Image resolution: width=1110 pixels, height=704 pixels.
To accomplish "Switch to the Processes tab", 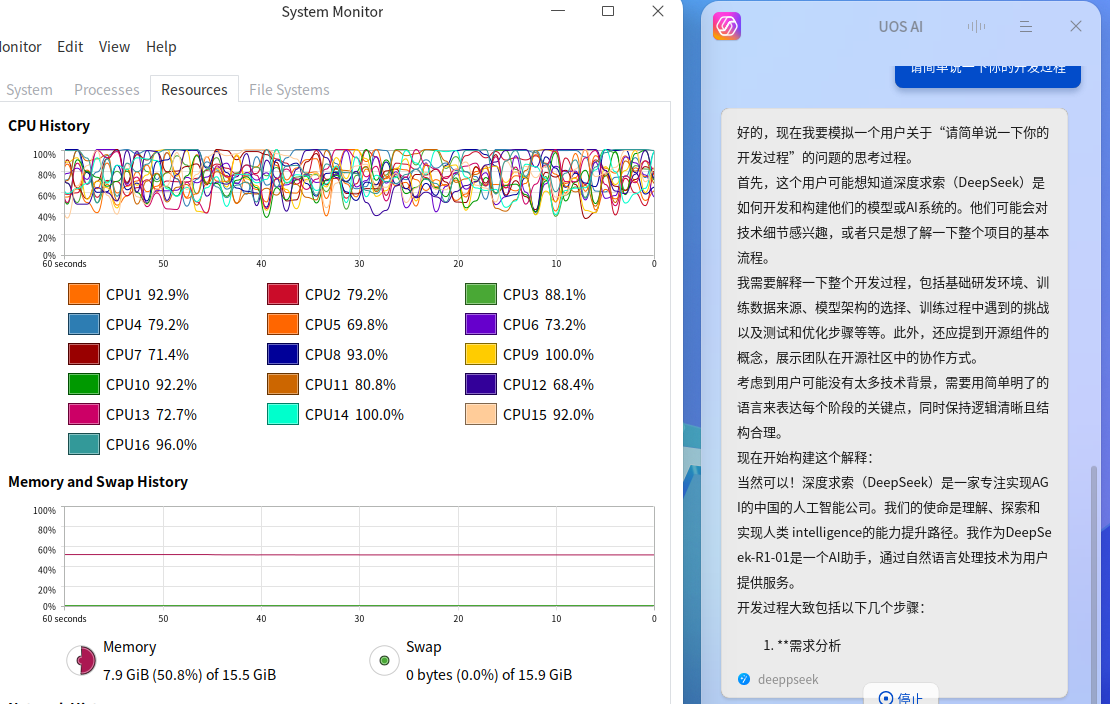I will coord(106,90).
